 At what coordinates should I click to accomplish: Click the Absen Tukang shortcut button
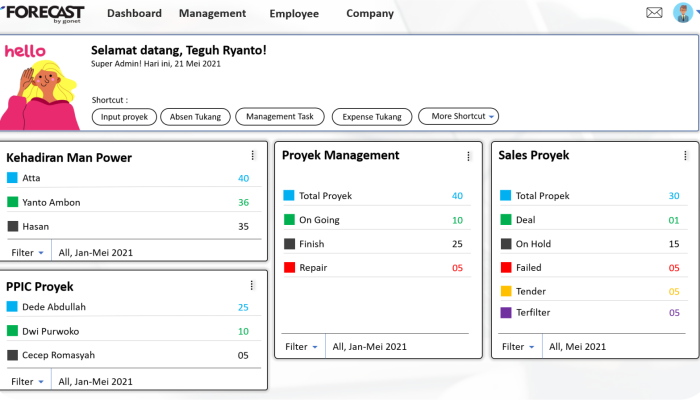coord(196,117)
